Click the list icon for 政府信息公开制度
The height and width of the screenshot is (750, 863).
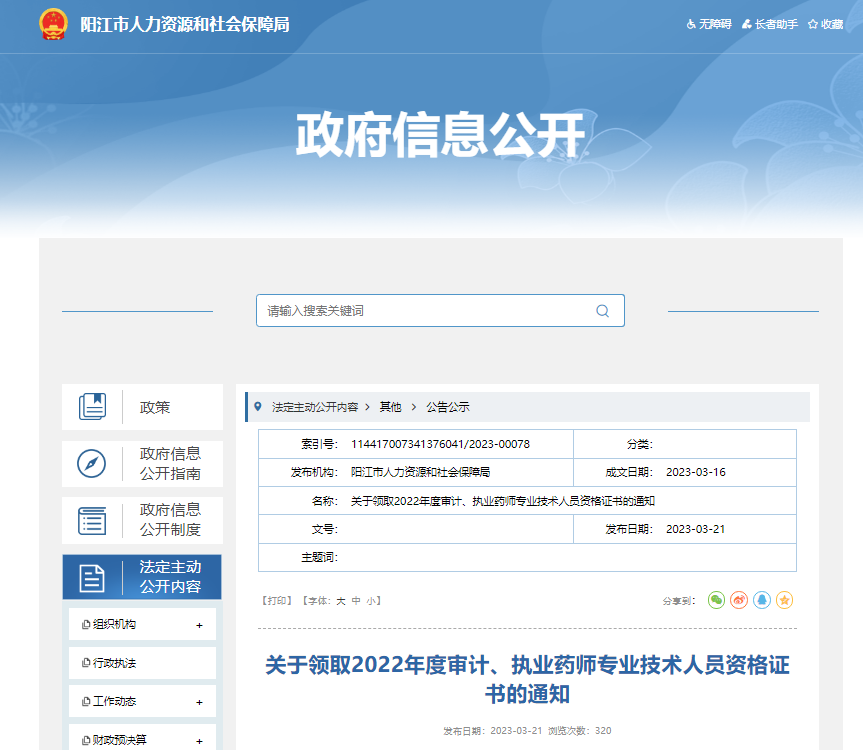point(92,521)
